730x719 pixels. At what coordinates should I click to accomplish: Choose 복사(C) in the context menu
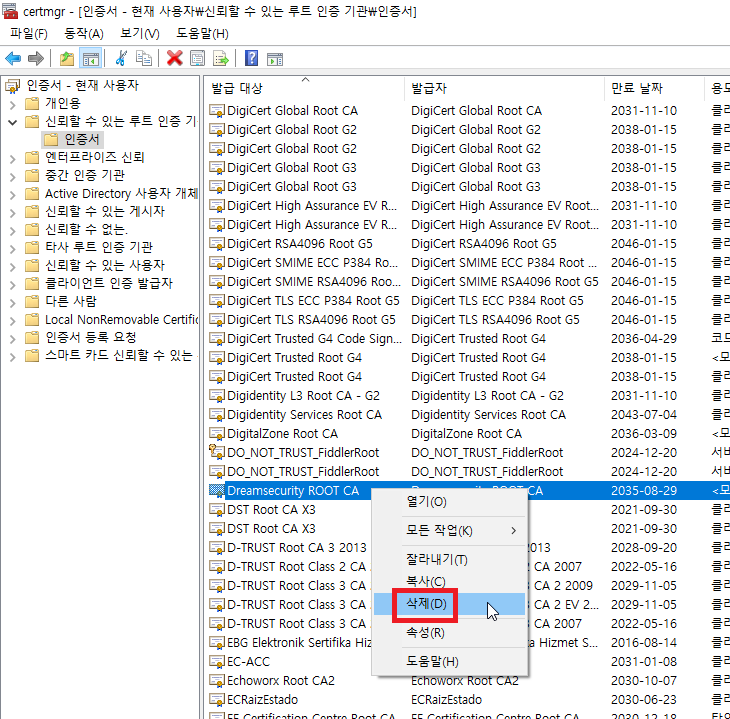450,582
